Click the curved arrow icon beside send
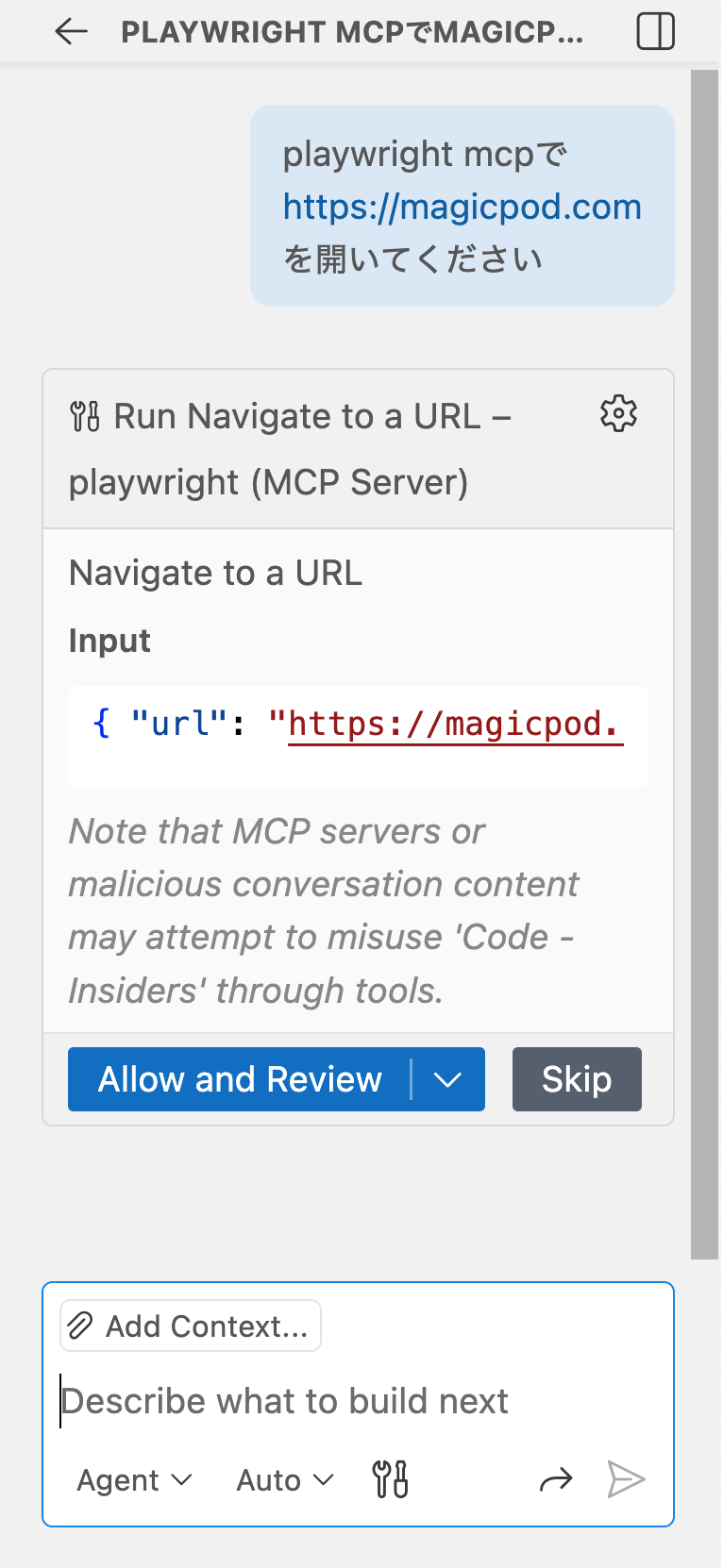723x1568 pixels. click(x=556, y=1479)
